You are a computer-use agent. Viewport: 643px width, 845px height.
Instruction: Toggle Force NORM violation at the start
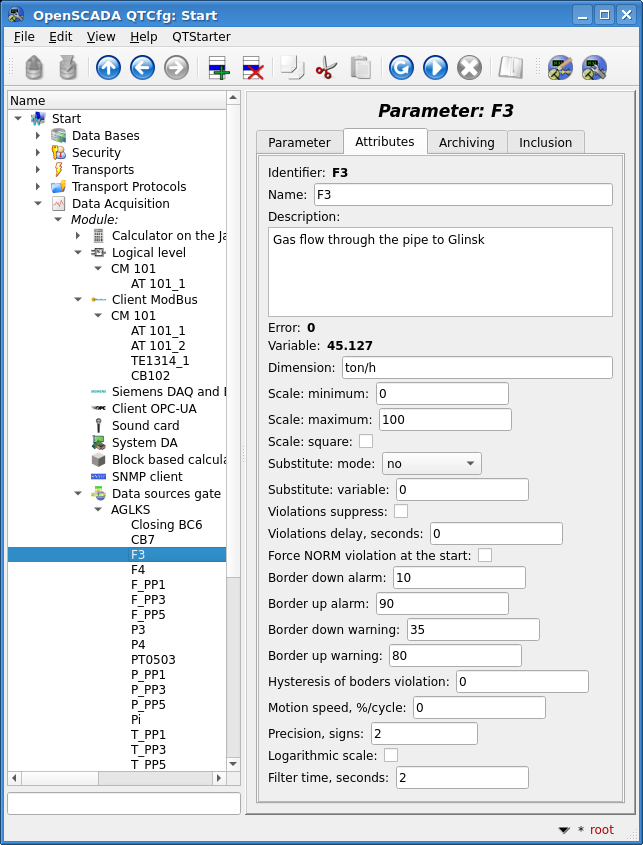tap(485, 555)
